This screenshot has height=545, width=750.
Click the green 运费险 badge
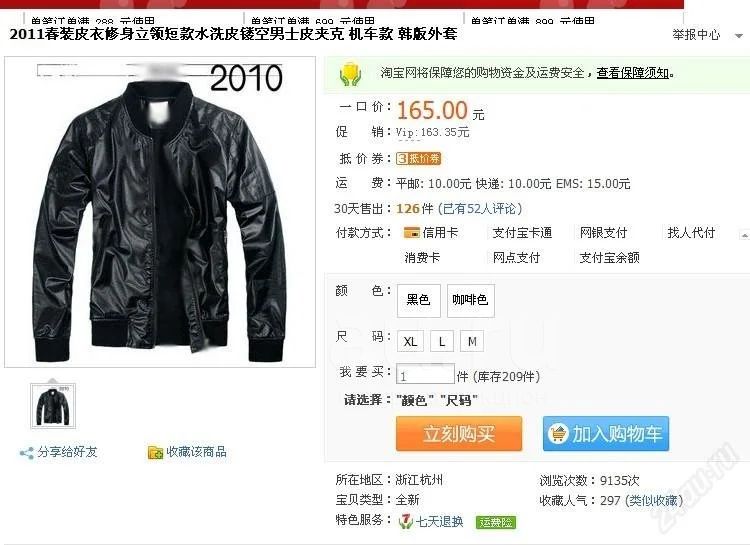coord(496,522)
